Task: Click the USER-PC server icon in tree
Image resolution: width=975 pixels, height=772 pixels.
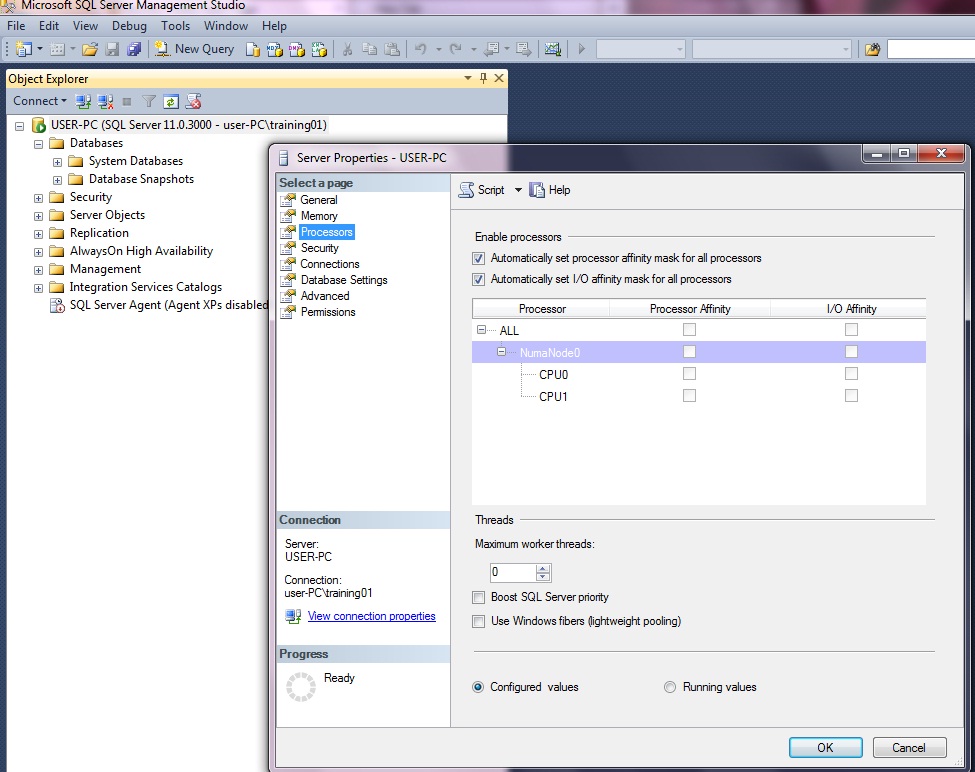Action: [39, 125]
